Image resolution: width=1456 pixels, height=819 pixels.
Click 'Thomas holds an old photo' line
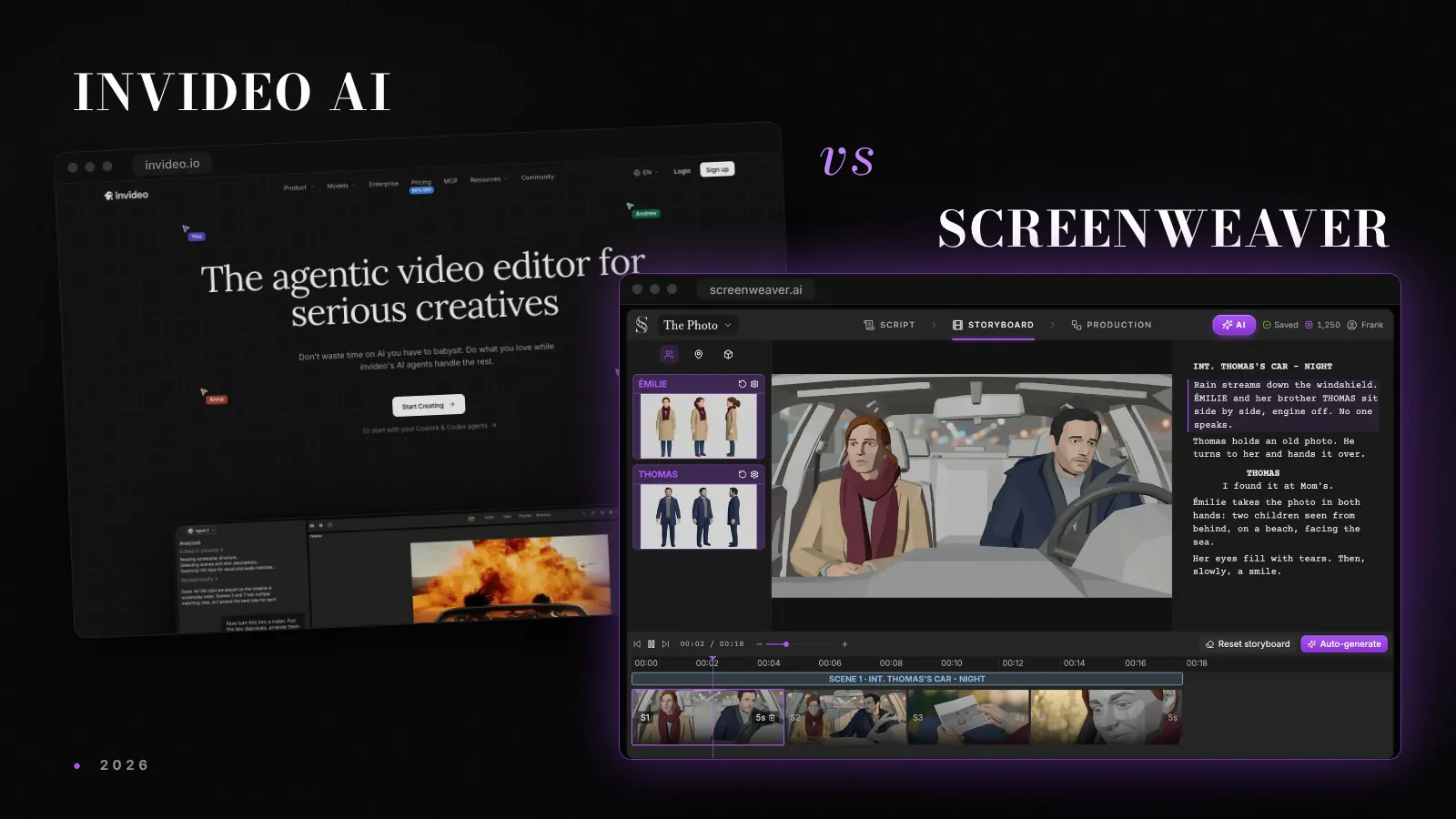point(1279,448)
